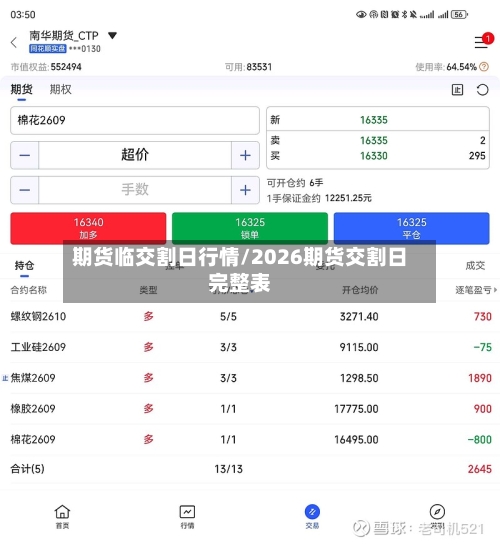Viewport: 500px width, 544px height.
Task: Increase 手数 lots with plus
Action: [245, 190]
